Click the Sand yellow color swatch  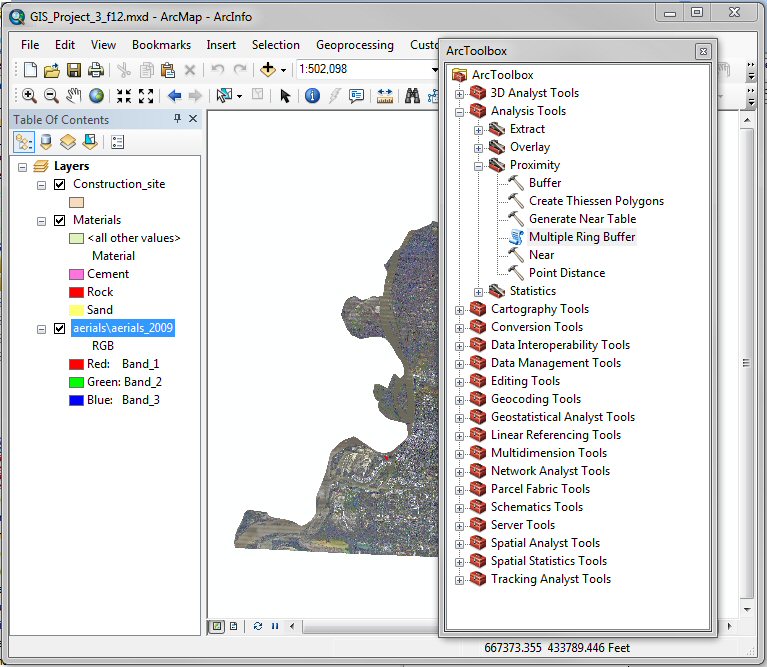[x=76, y=311]
